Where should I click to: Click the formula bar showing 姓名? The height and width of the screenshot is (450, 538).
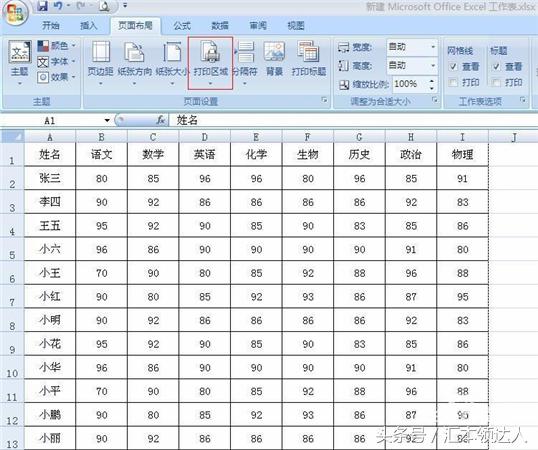[353, 120]
